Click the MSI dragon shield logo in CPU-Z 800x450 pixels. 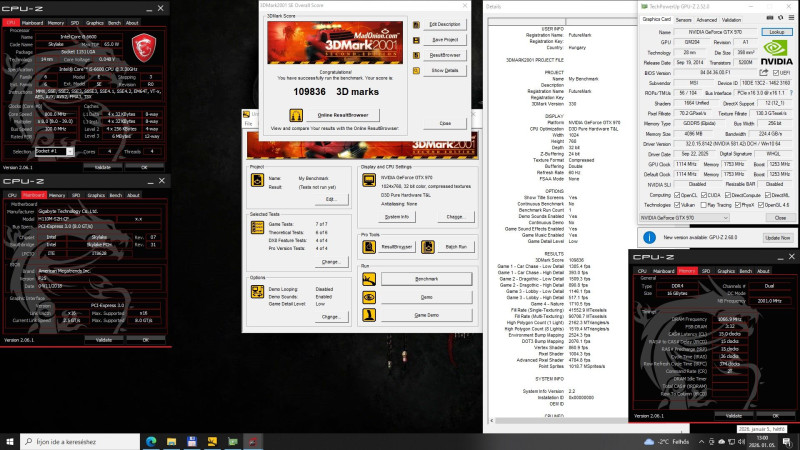tap(143, 47)
